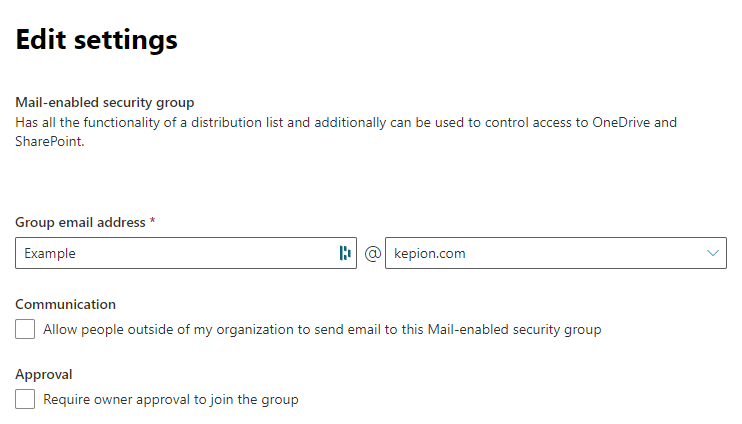Image resolution: width=742 pixels, height=424 pixels.
Task: Click the Group email address field label
Action: [80, 222]
